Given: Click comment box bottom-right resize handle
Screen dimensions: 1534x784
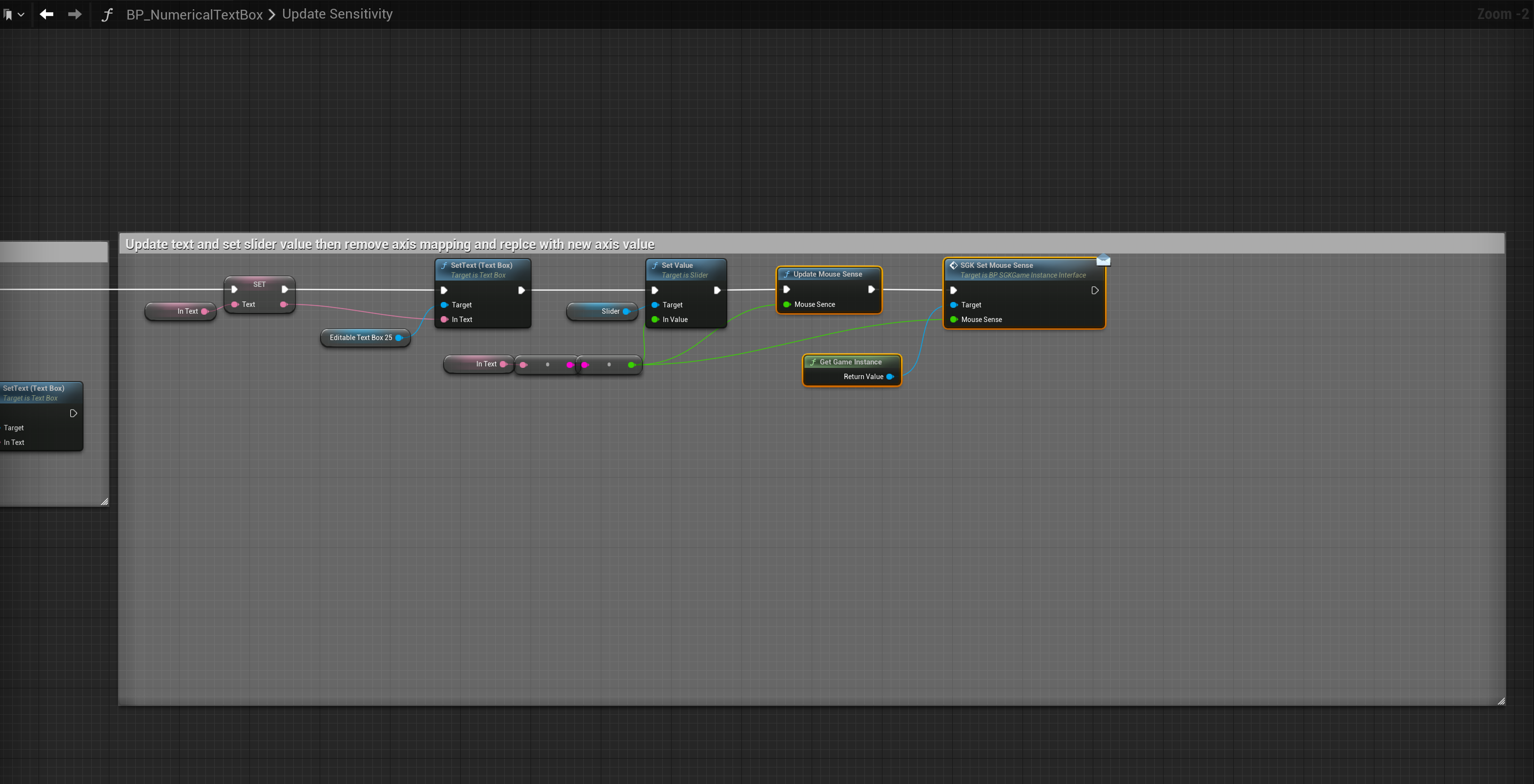Looking at the screenshot, I should click(1501, 701).
